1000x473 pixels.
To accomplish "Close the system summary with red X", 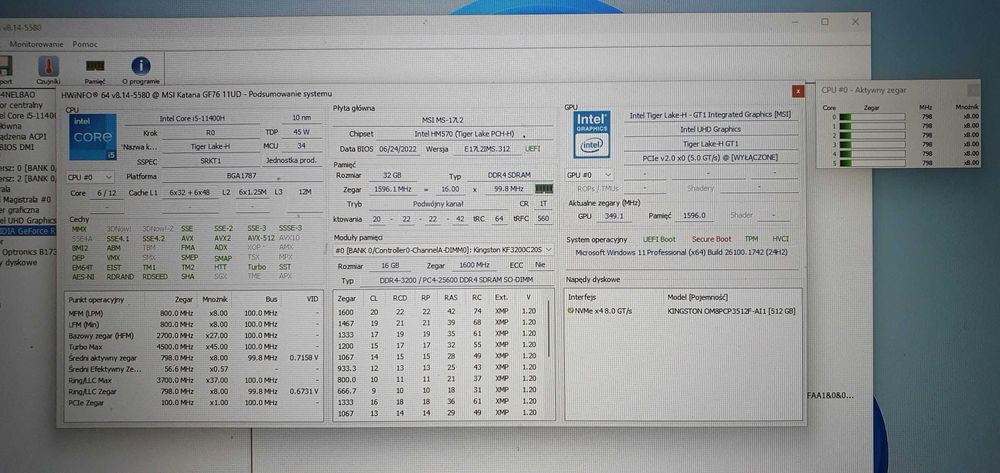I will coord(798,91).
